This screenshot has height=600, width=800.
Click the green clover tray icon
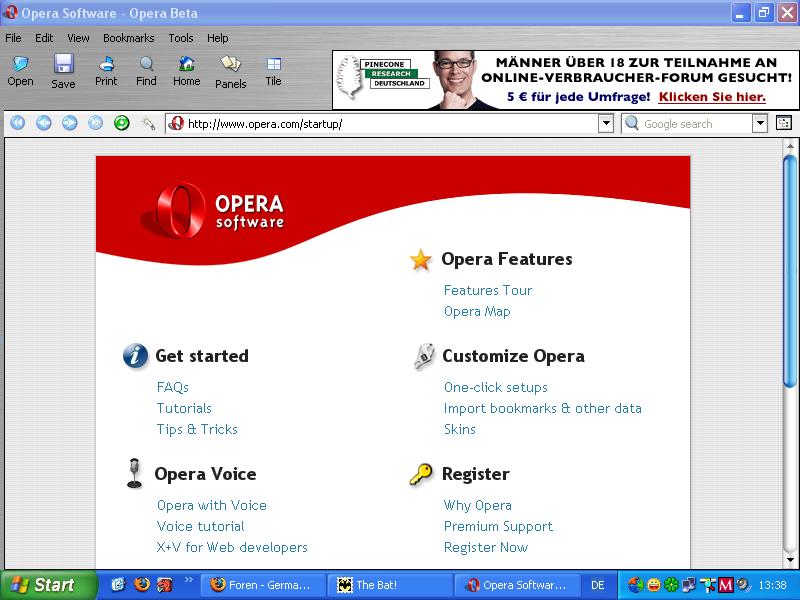point(671,585)
